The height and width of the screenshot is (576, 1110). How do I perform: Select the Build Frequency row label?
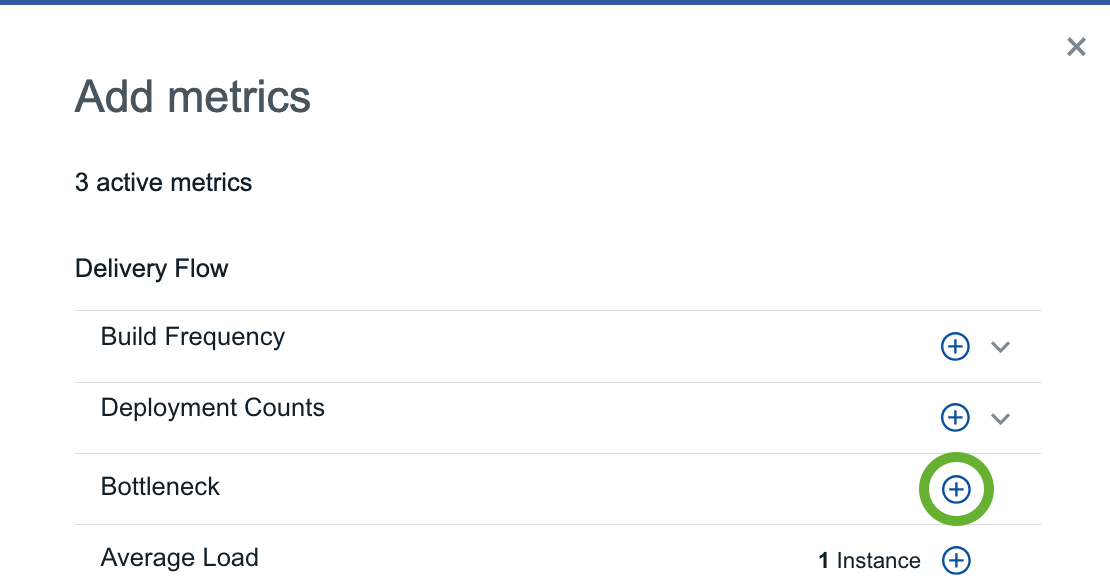point(193,337)
